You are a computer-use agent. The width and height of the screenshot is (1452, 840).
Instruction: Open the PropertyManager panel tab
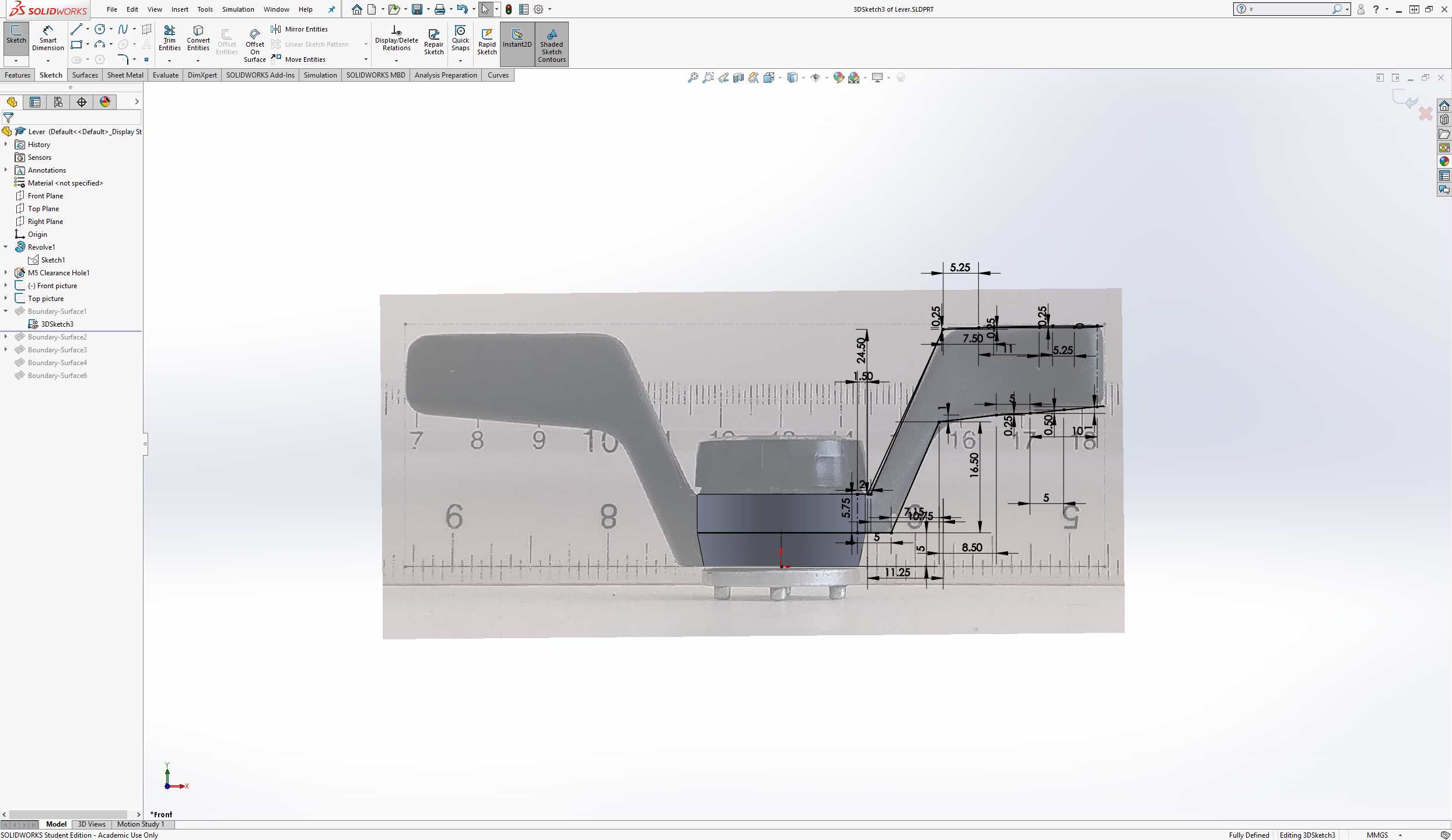pyautogui.click(x=35, y=102)
